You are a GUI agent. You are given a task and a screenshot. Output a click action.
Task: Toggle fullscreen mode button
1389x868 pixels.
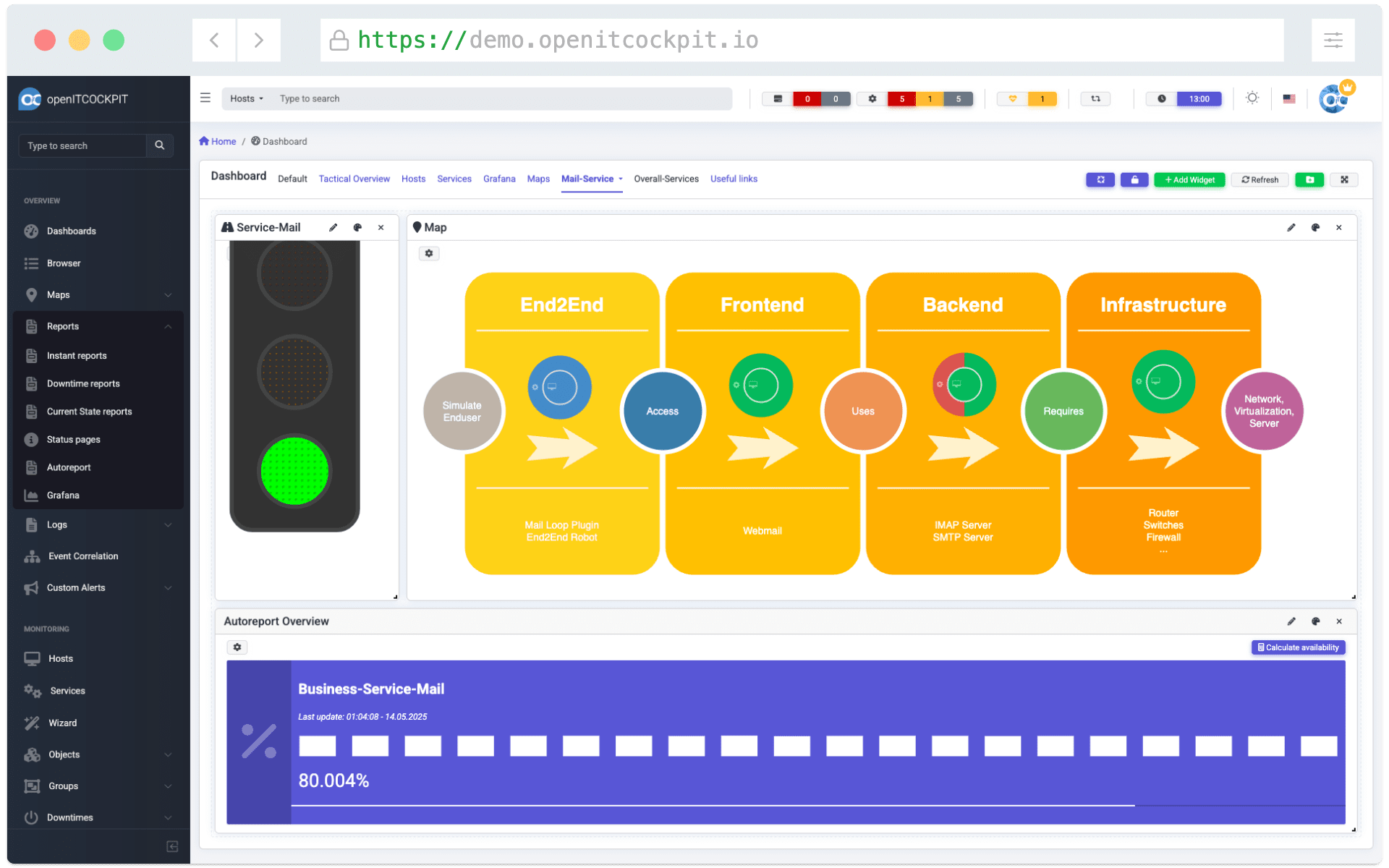[x=1344, y=179]
